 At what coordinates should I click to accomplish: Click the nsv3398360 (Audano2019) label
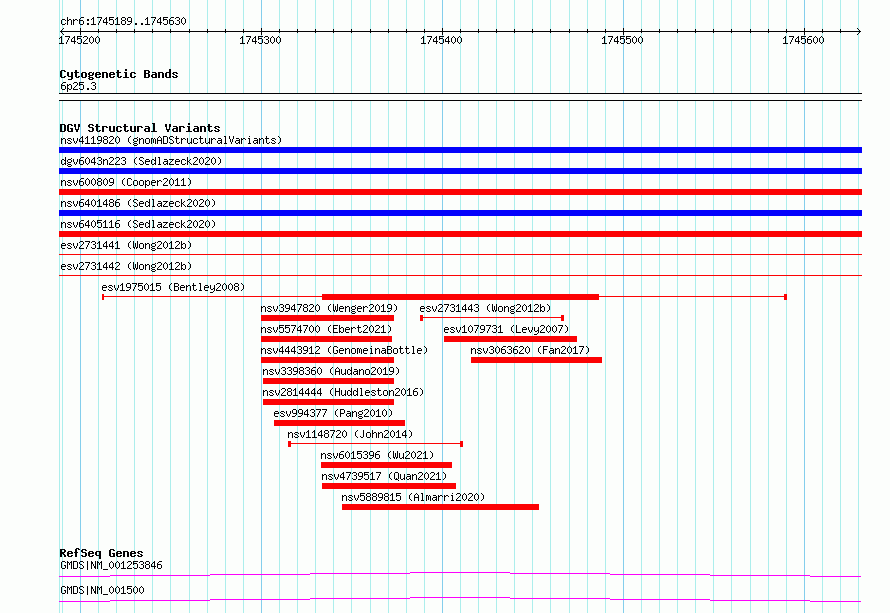click(331, 371)
